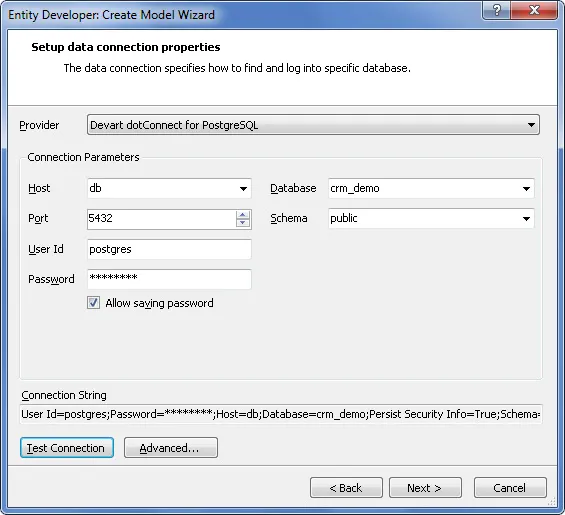Image resolution: width=565 pixels, height=515 pixels.
Task: Decrease the Port value with down arrow
Action: 243,223
